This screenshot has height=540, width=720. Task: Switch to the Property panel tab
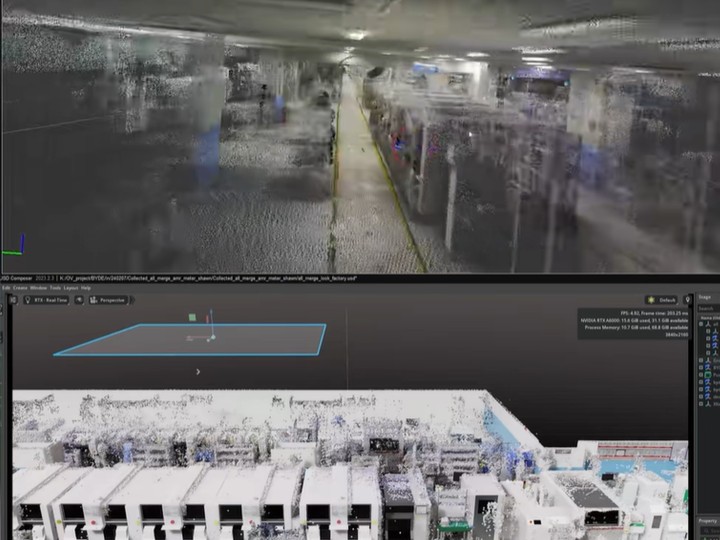coord(708,521)
